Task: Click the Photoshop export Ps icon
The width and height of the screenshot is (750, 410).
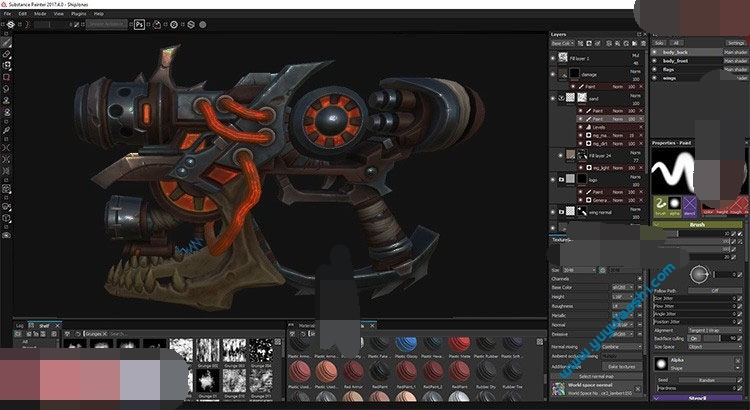Action: (139, 24)
